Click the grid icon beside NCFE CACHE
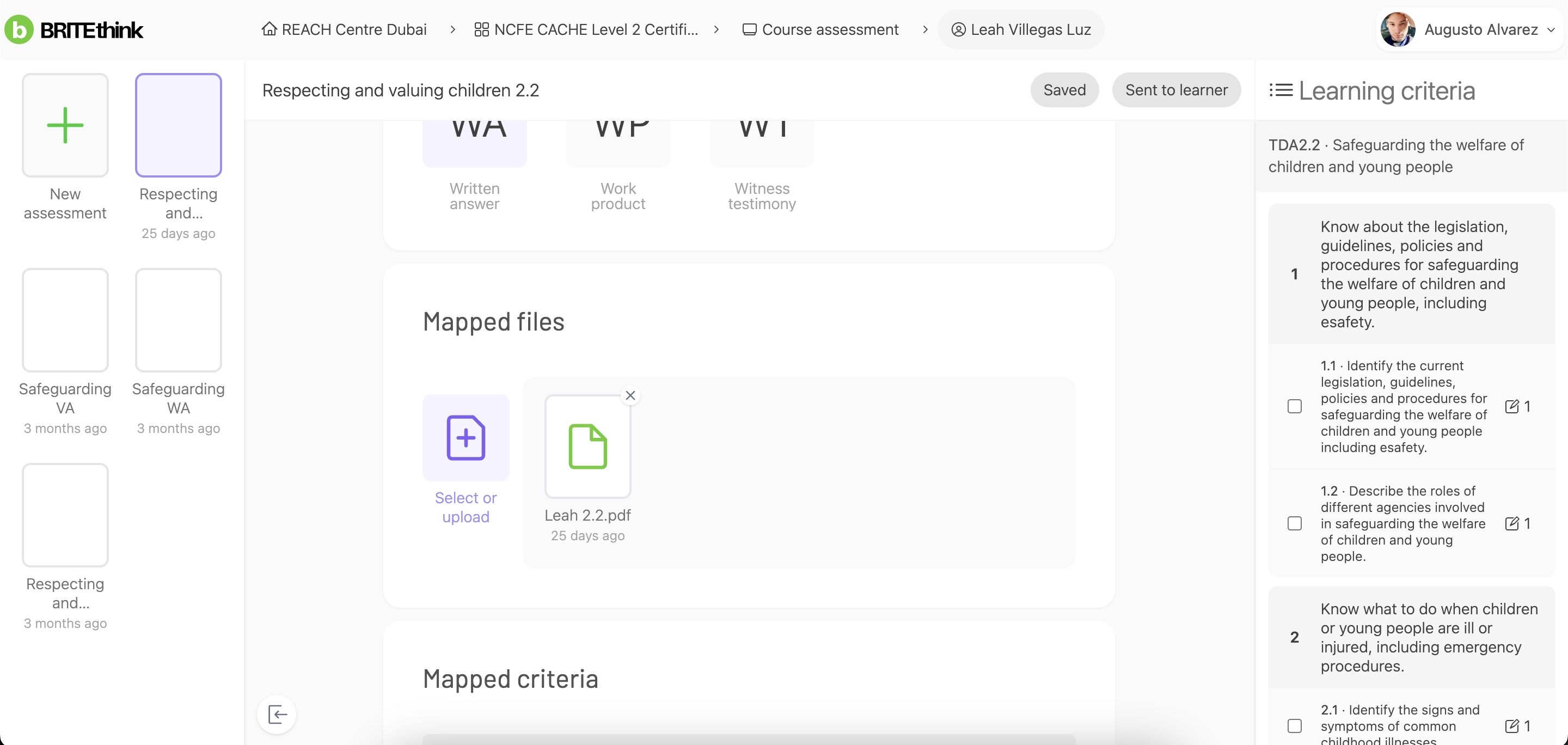The width and height of the screenshot is (1568, 745). pyautogui.click(x=481, y=29)
